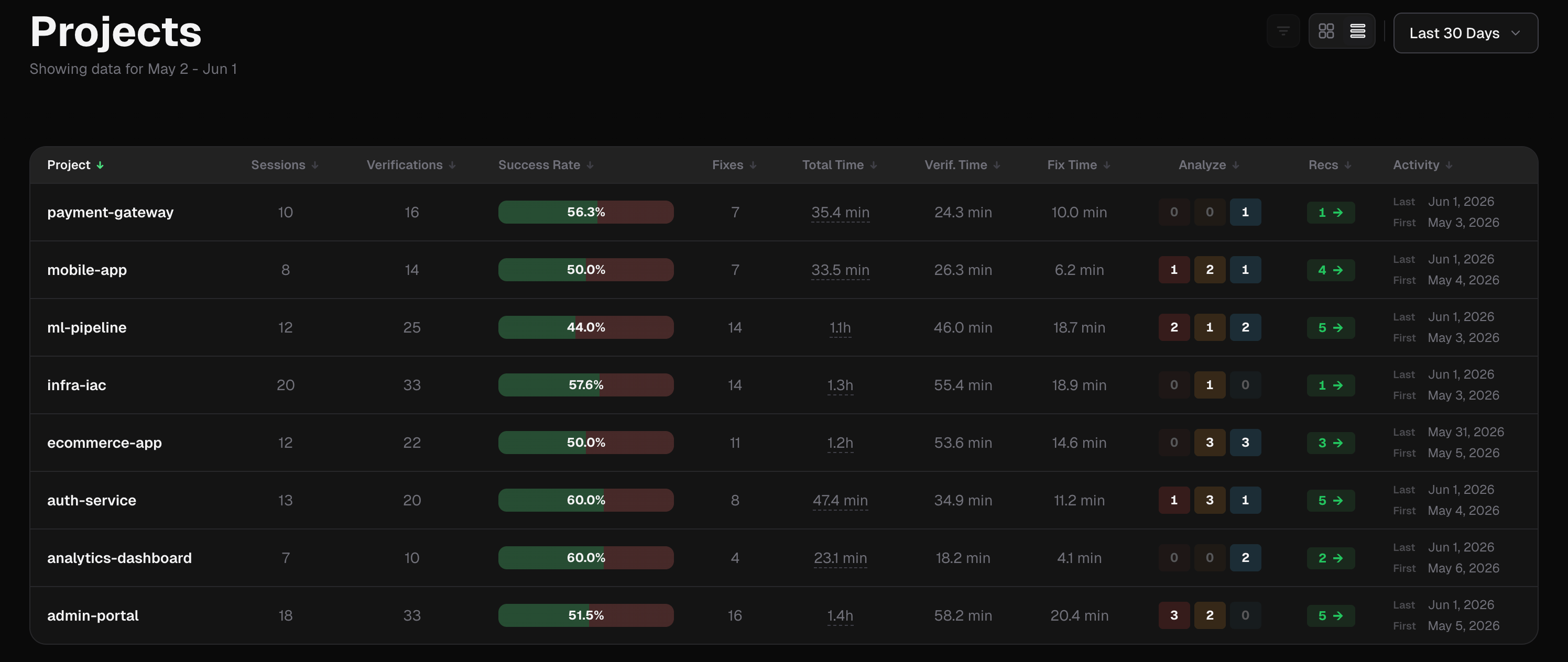1568x662 pixels.
Task: Click payment-gateway blue analyze badge
Action: click(1245, 212)
